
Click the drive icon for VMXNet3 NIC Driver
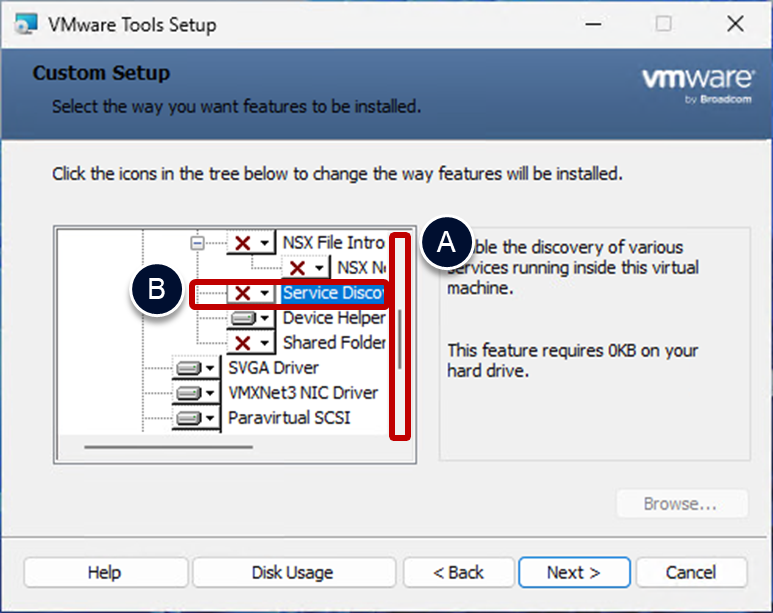(187, 393)
